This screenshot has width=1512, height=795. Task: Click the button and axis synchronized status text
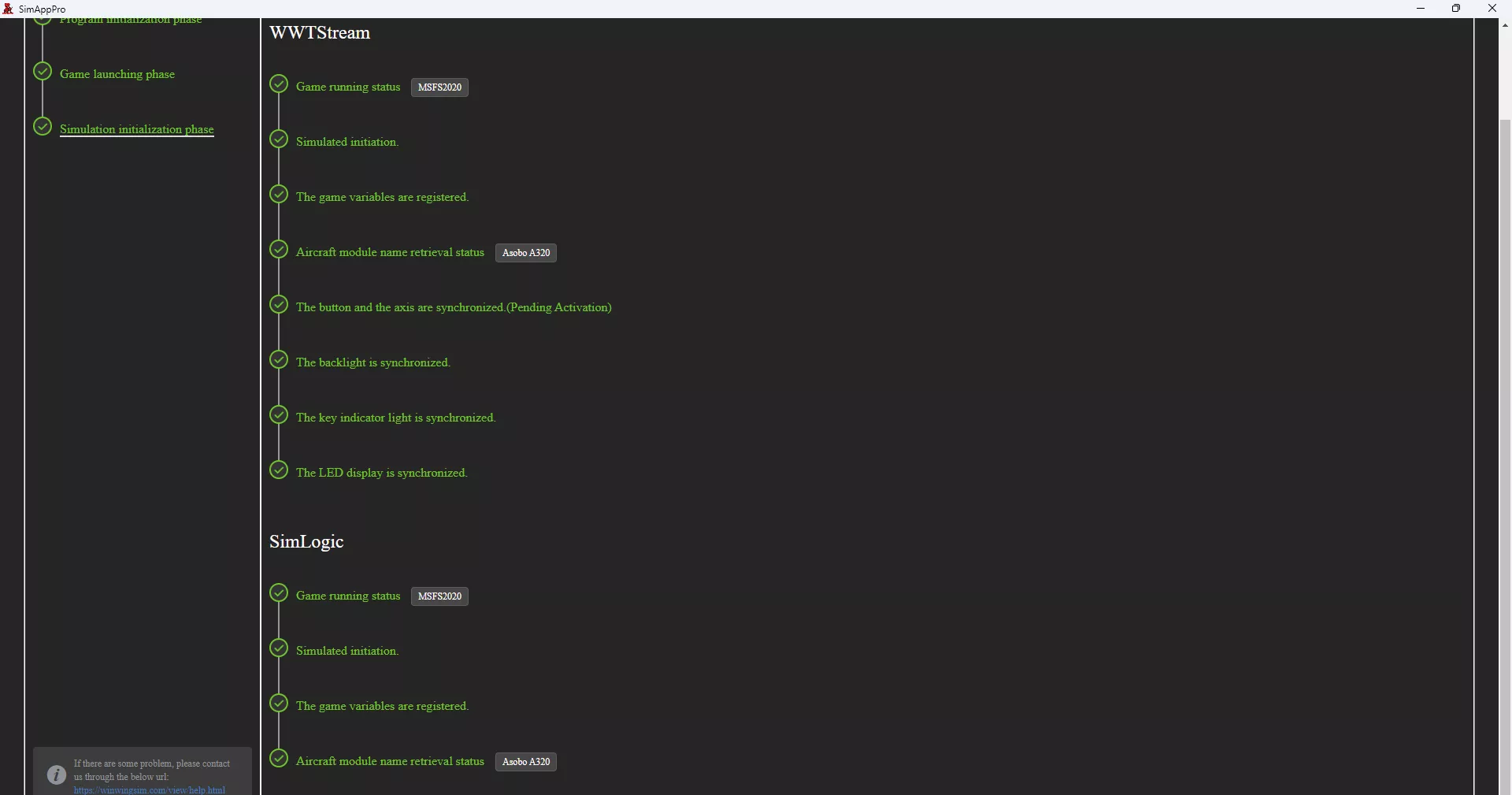pyautogui.click(x=454, y=307)
